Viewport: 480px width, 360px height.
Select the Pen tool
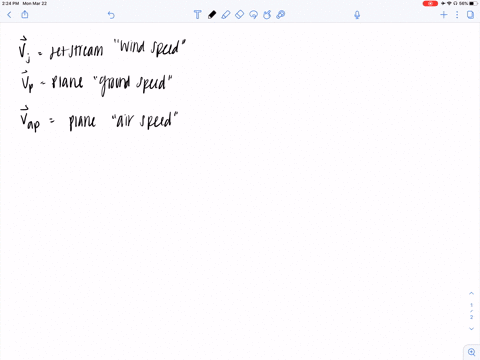[x=212, y=15]
